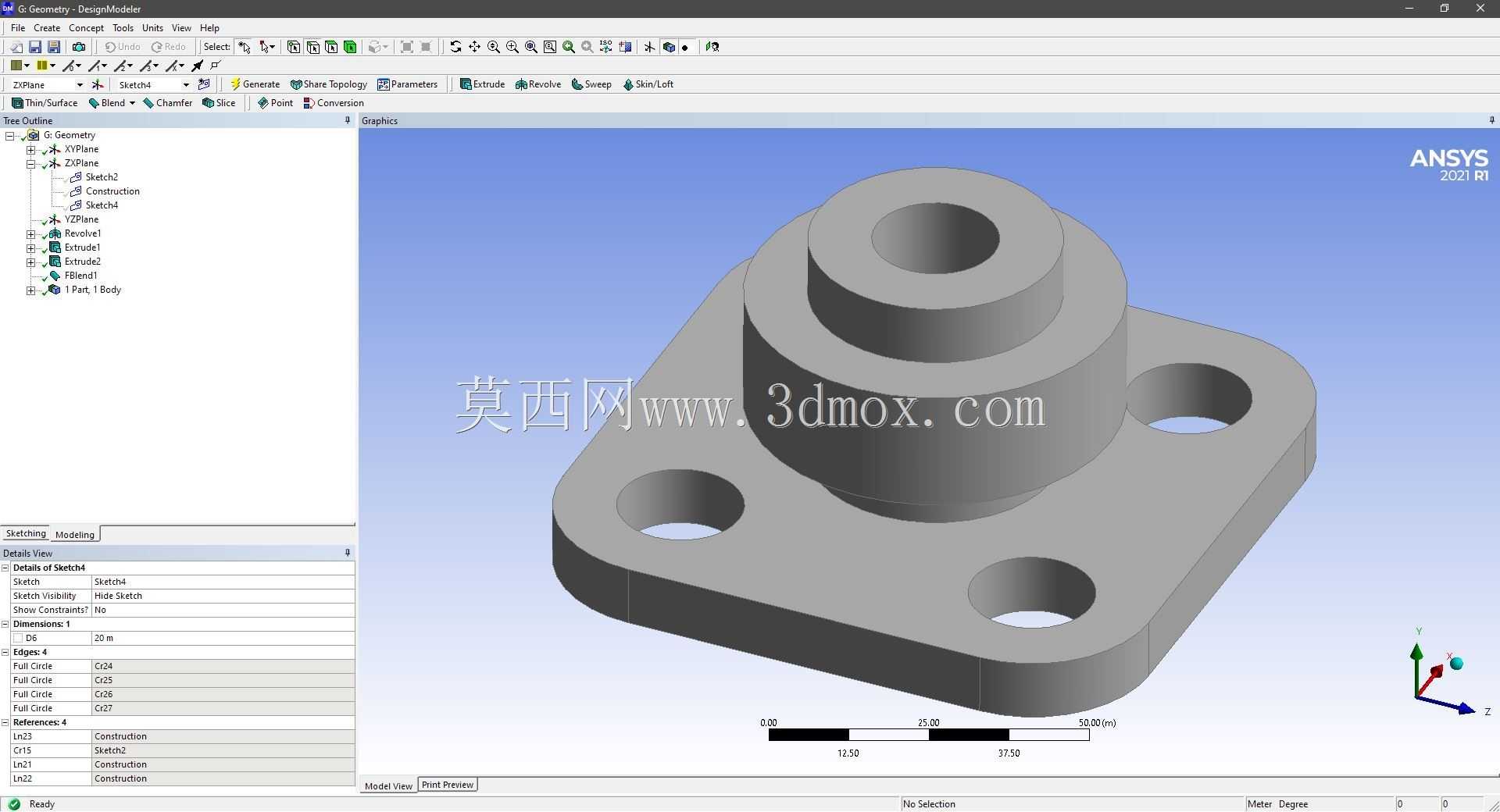
Task: Open the Concept menu
Action: pos(86,27)
